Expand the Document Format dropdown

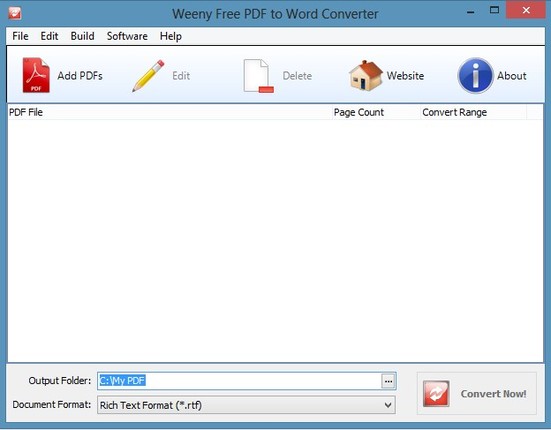tap(246, 405)
